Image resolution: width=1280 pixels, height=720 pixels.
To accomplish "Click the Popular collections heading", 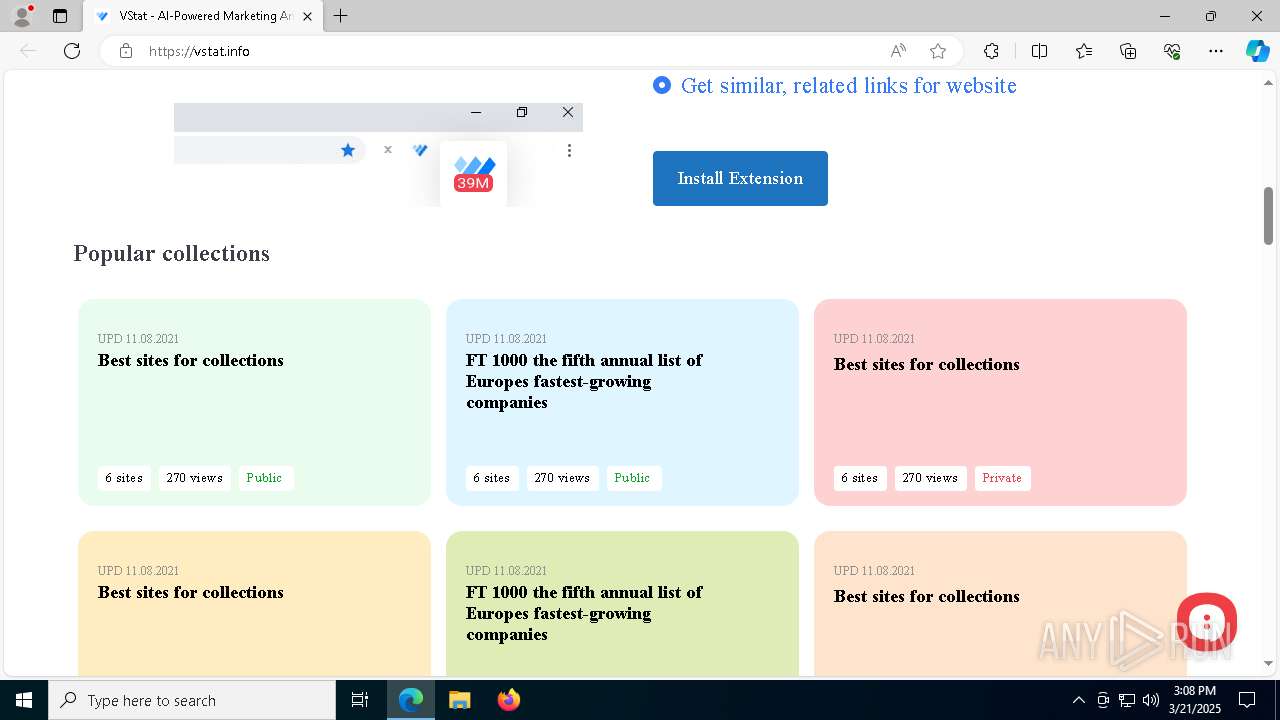I will click(x=172, y=253).
